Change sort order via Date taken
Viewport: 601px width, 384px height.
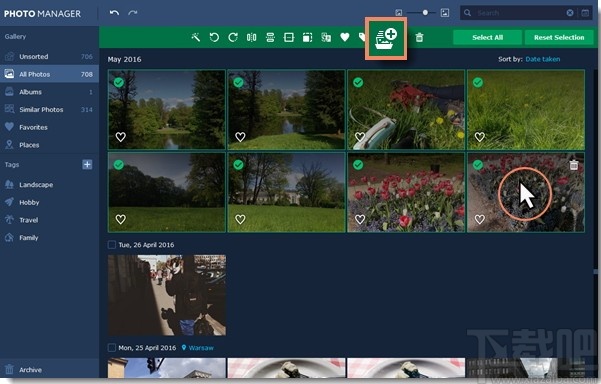(x=543, y=59)
